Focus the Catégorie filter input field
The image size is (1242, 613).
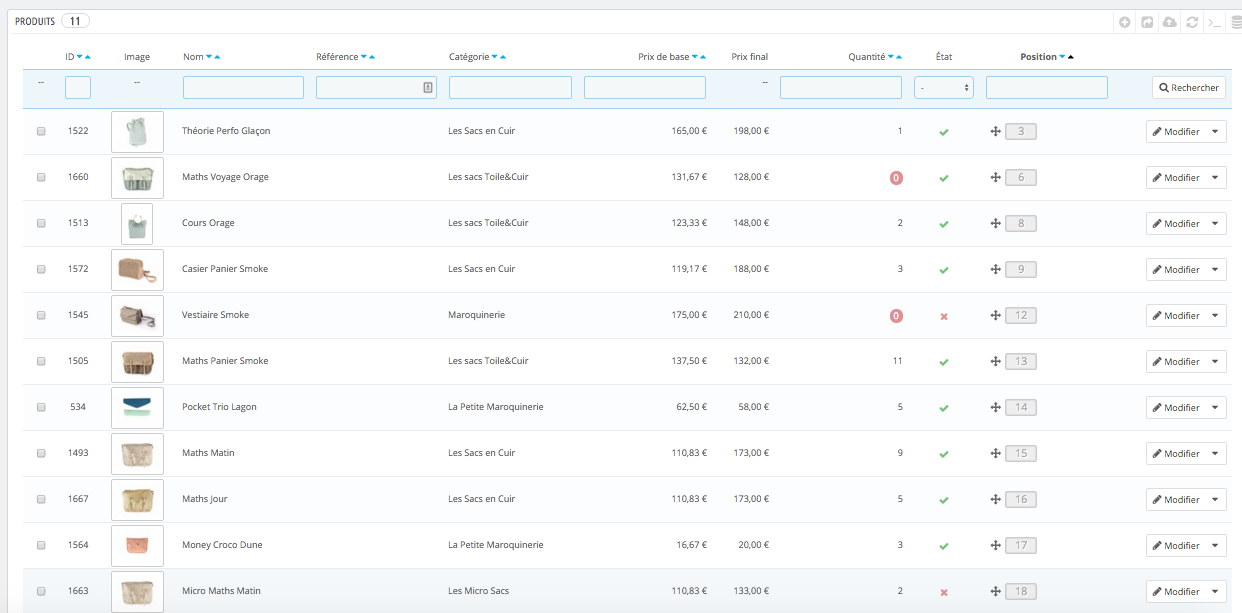click(510, 88)
